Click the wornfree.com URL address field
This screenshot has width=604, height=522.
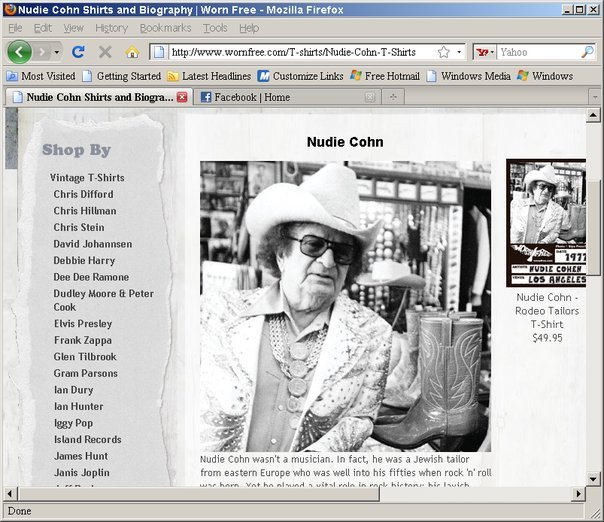point(302,52)
